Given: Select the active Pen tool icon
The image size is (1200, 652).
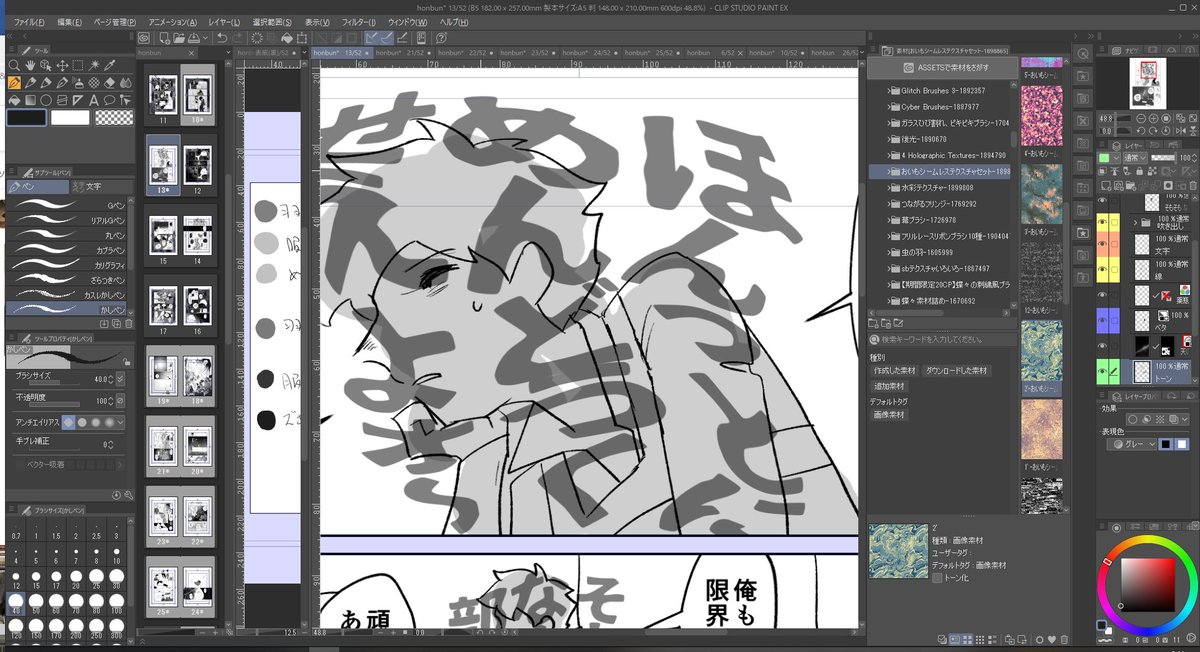Looking at the screenshot, I should click(15, 83).
